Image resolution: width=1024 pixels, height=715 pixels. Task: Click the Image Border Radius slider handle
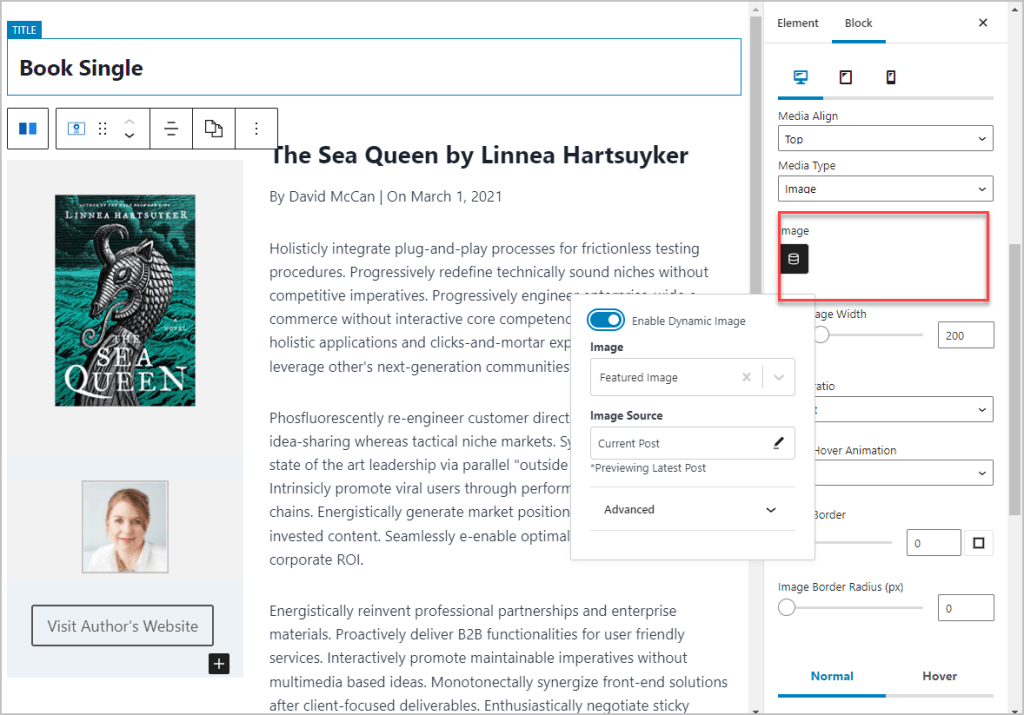coord(787,607)
